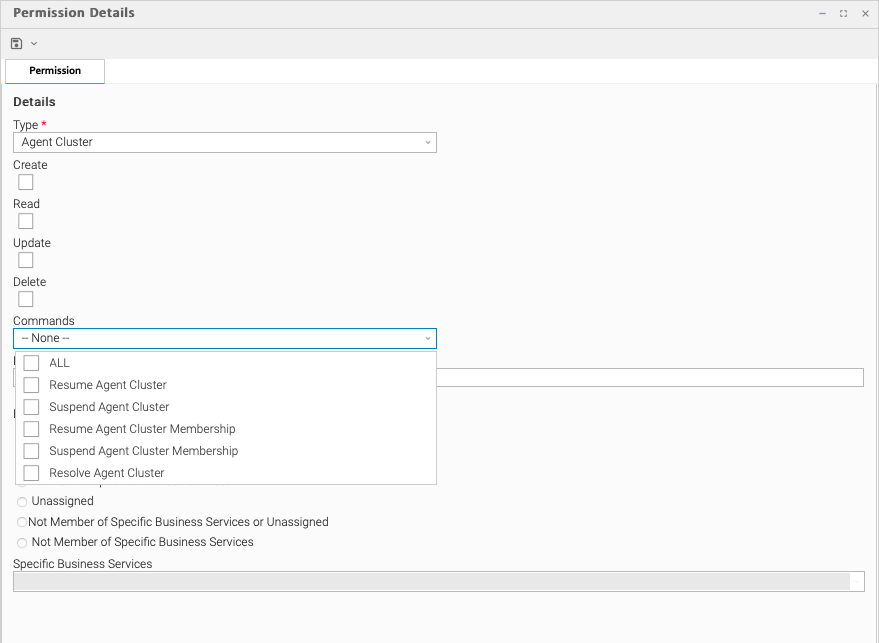Choose the Unassigned radio button
The height and width of the screenshot is (643, 879).
(x=22, y=501)
